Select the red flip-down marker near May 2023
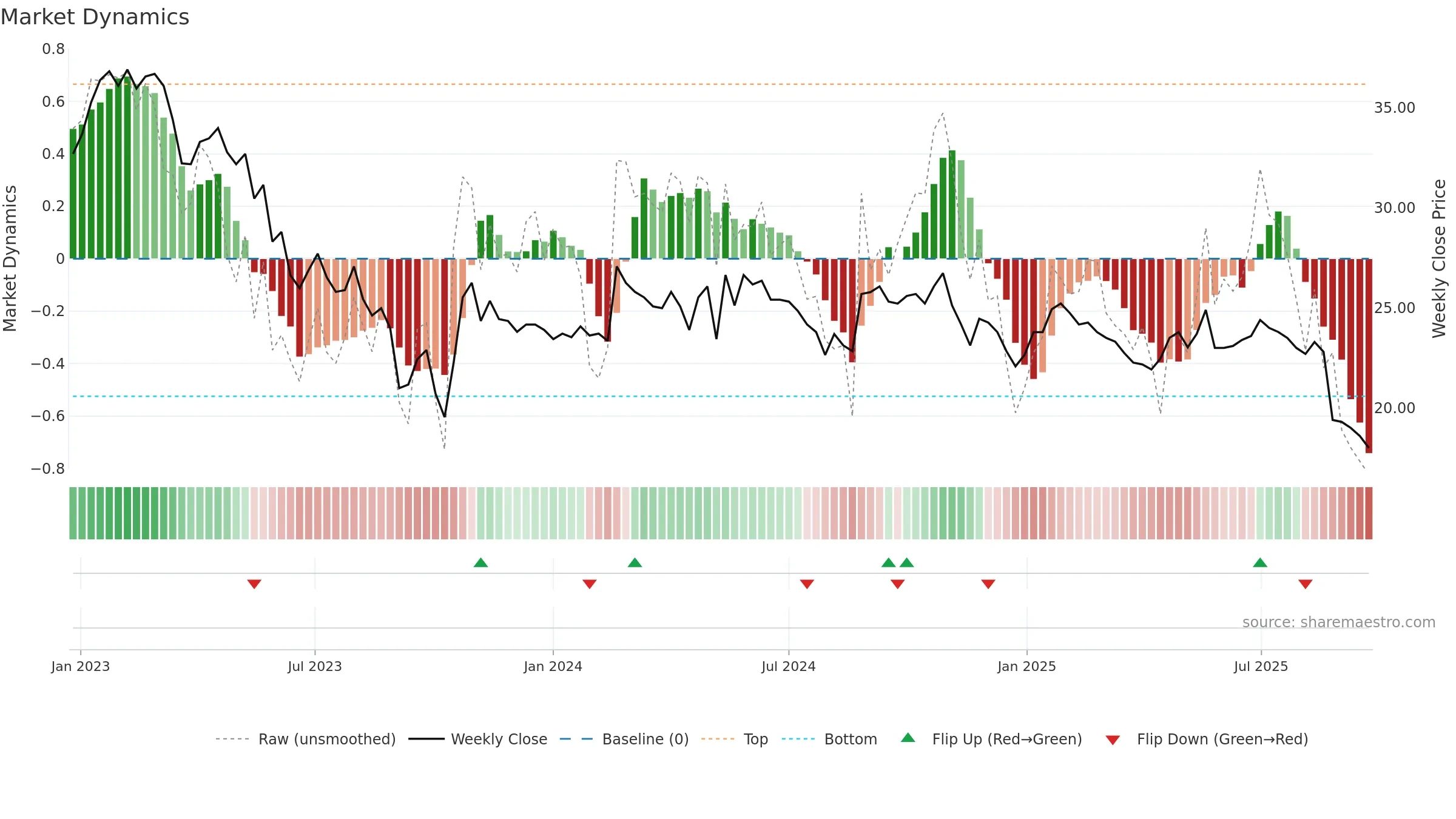1456x819 pixels. pos(254,584)
